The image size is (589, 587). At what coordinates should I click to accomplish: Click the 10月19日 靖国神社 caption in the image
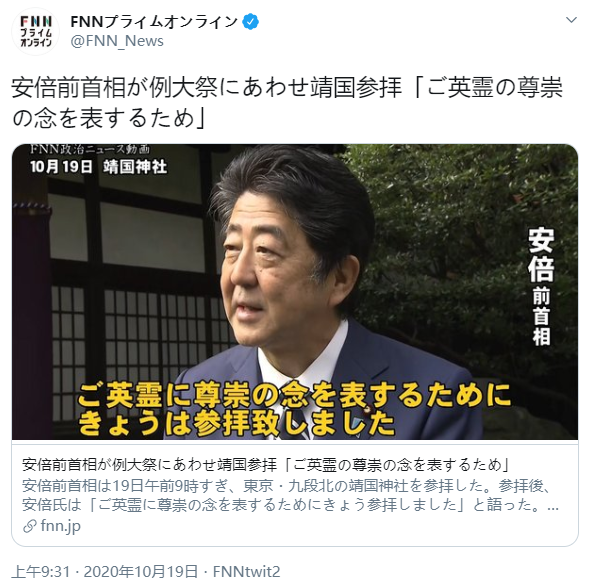(98, 166)
